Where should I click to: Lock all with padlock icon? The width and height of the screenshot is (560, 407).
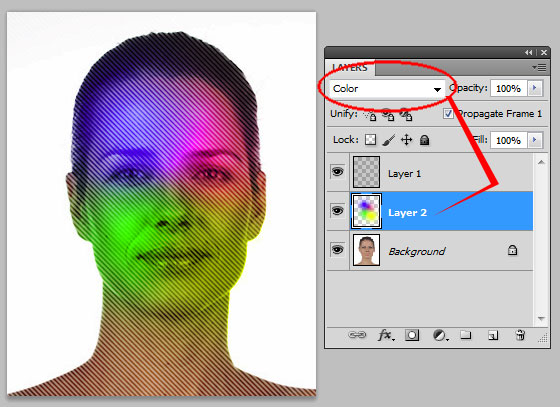[424, 140]
